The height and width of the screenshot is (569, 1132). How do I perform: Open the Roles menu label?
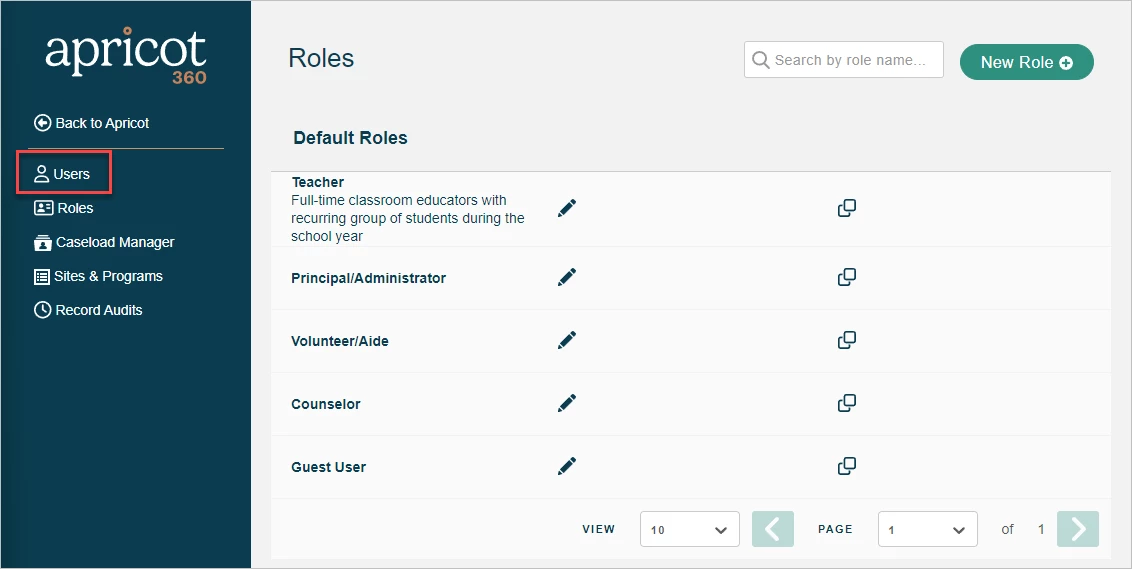[x=75, y=208]
